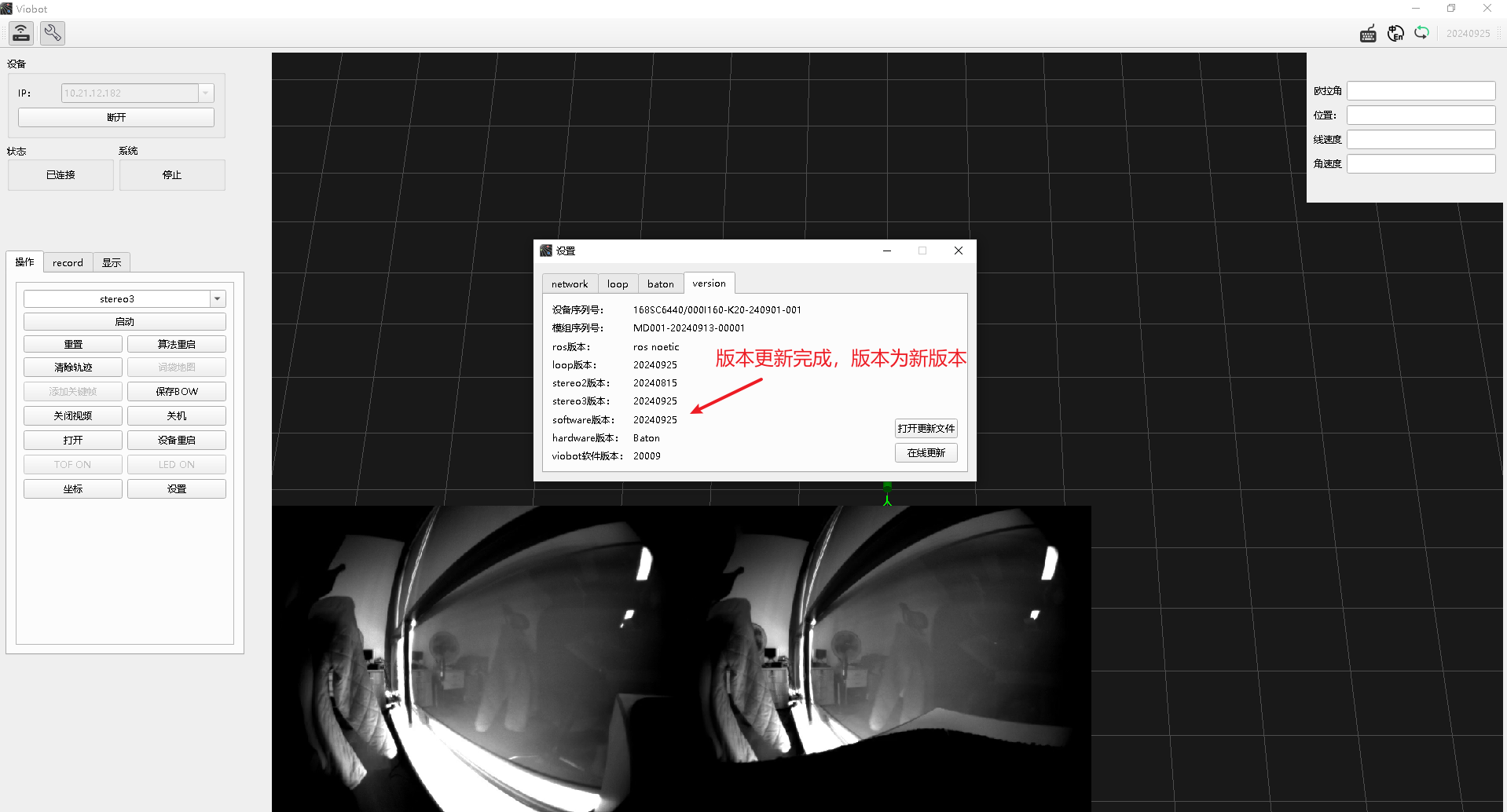
Task: Click the 坐标 coordinates button
Action: point(73,489)
